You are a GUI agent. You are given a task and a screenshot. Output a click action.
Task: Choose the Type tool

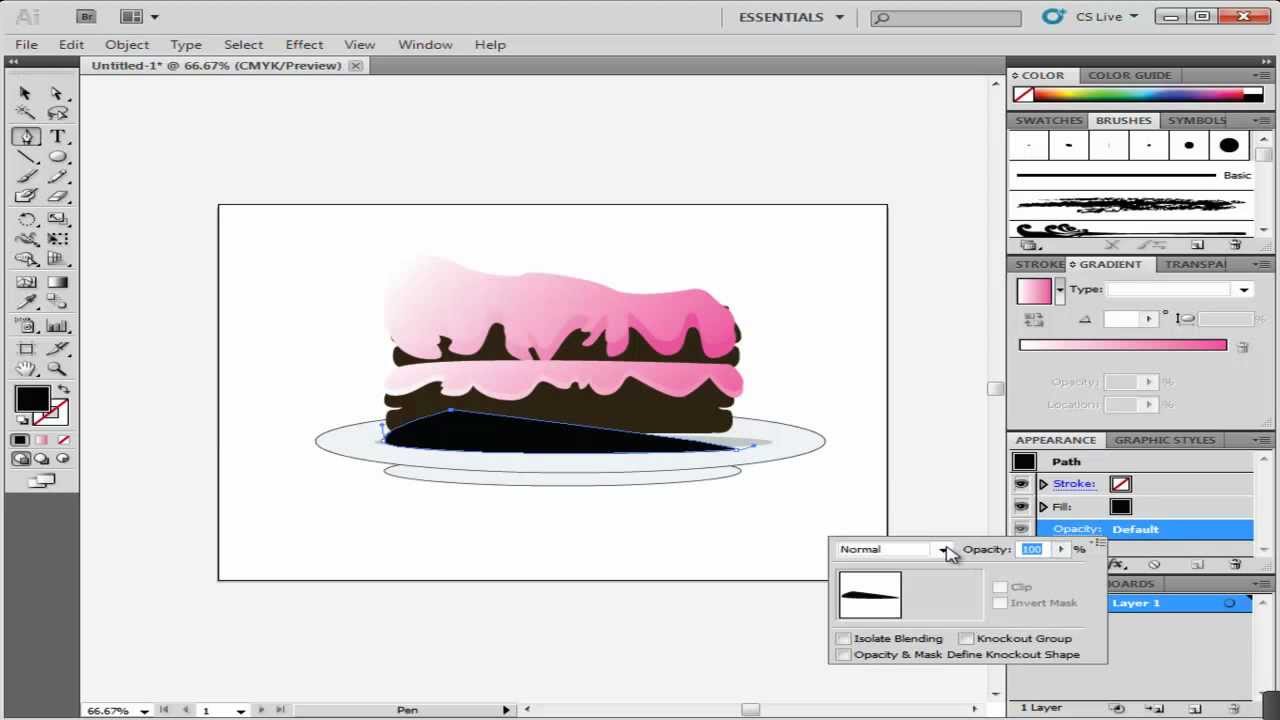click(57, 137)
